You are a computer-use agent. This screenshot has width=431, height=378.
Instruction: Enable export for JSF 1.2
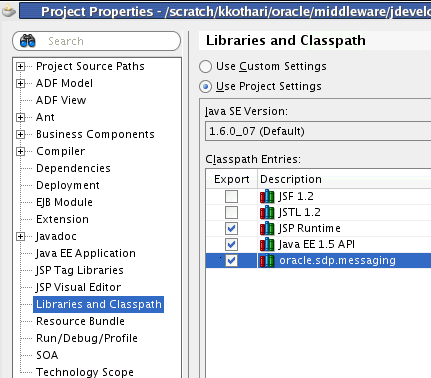tap(231, 196)
